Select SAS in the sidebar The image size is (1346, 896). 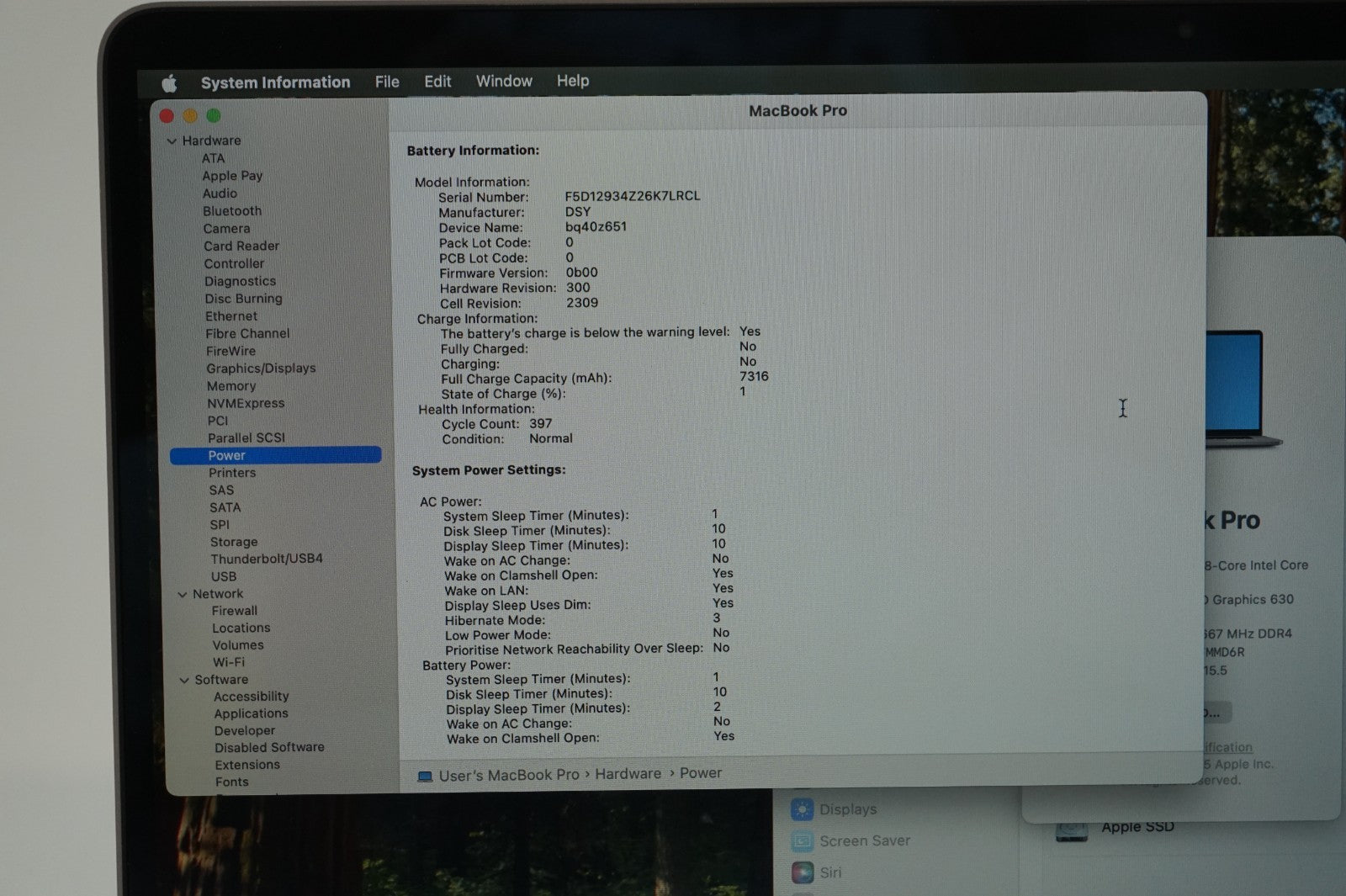pyautogui.click(x=221, y=490)
